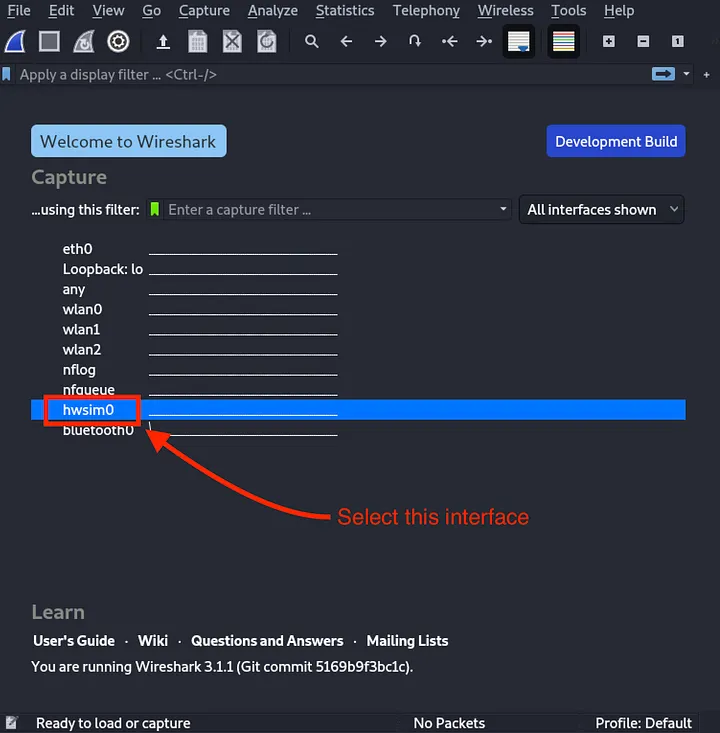
Task: Click the capture filter input field
Action: point(330,210)
